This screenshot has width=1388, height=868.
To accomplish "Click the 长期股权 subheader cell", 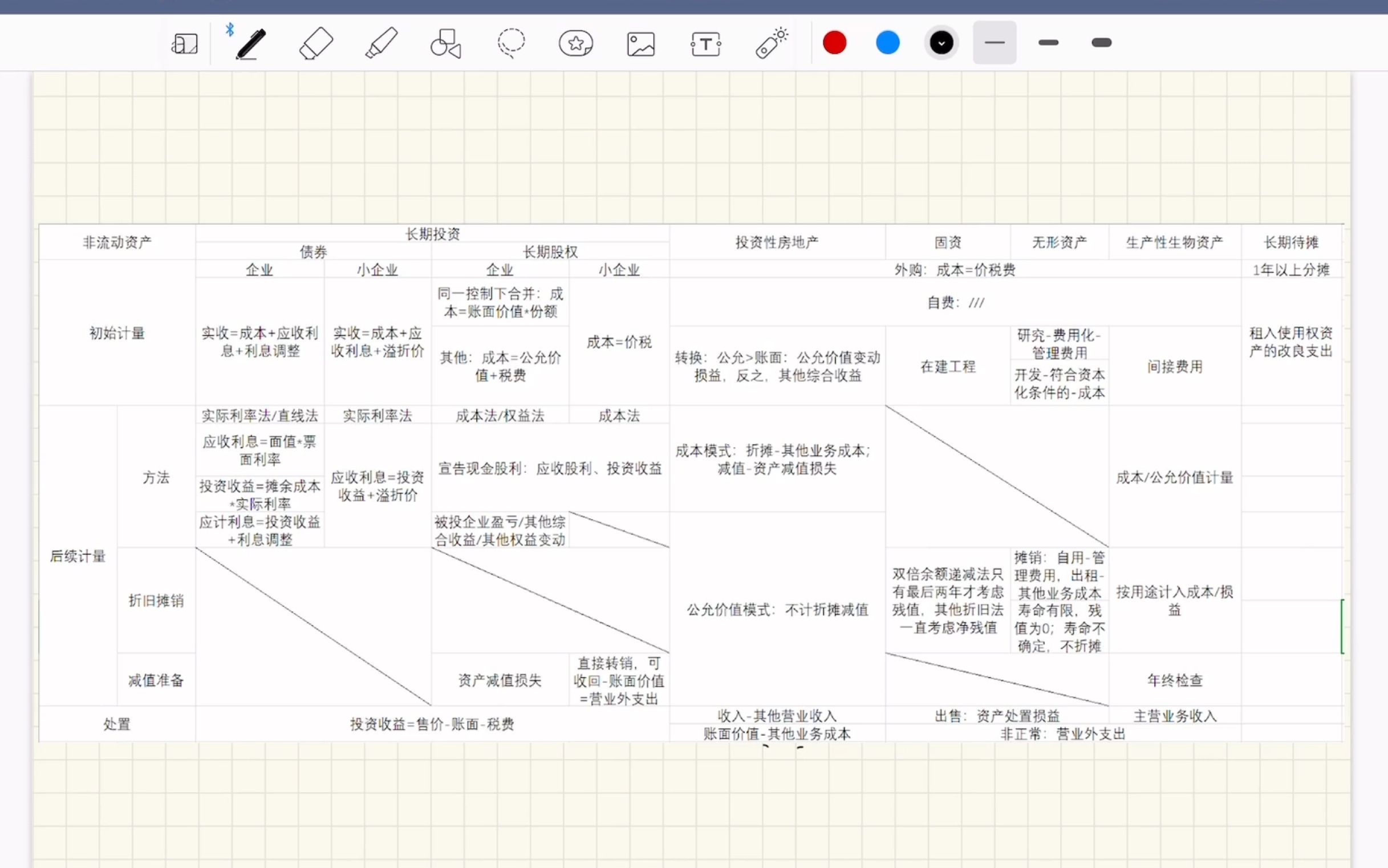I will click(x=550, y=252).
